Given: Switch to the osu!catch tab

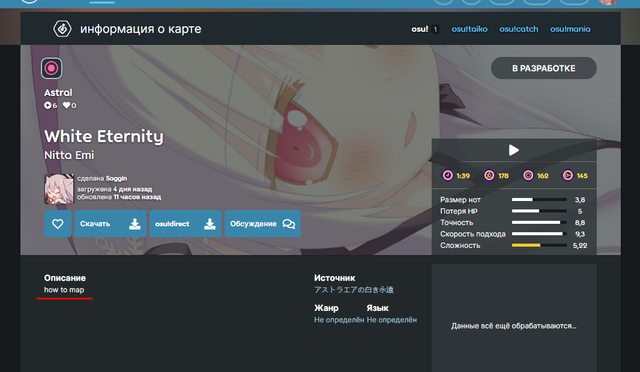Looking at the screenshot, I should [519, 29].
